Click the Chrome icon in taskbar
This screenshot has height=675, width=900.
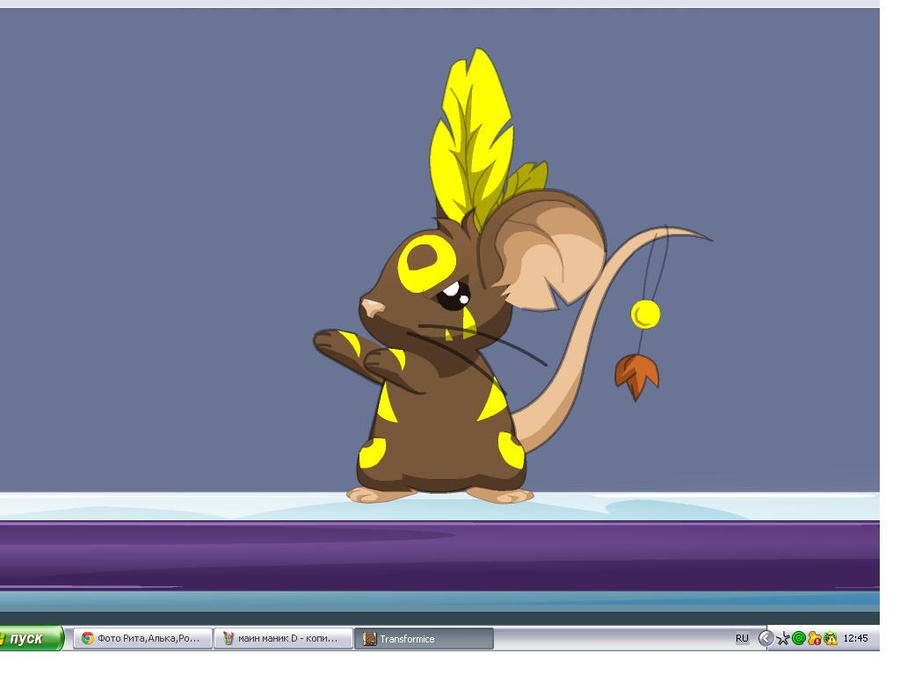tap(87, 638)
